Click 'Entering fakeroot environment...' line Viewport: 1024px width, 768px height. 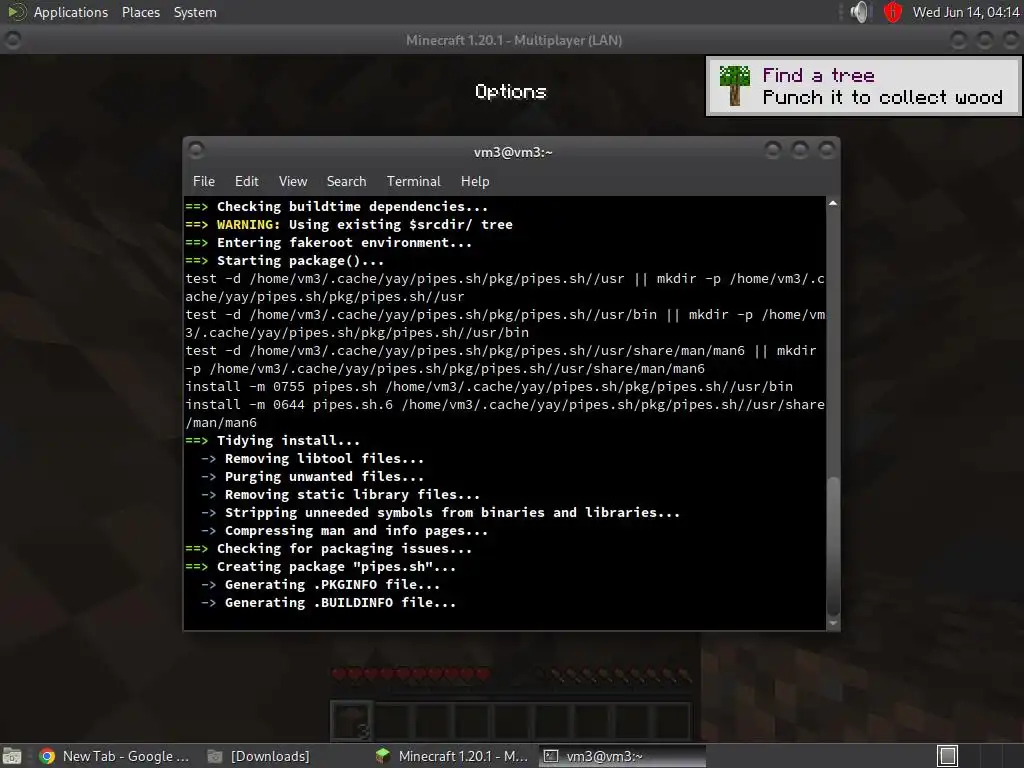pyautogui.click(x=344, y=243)
